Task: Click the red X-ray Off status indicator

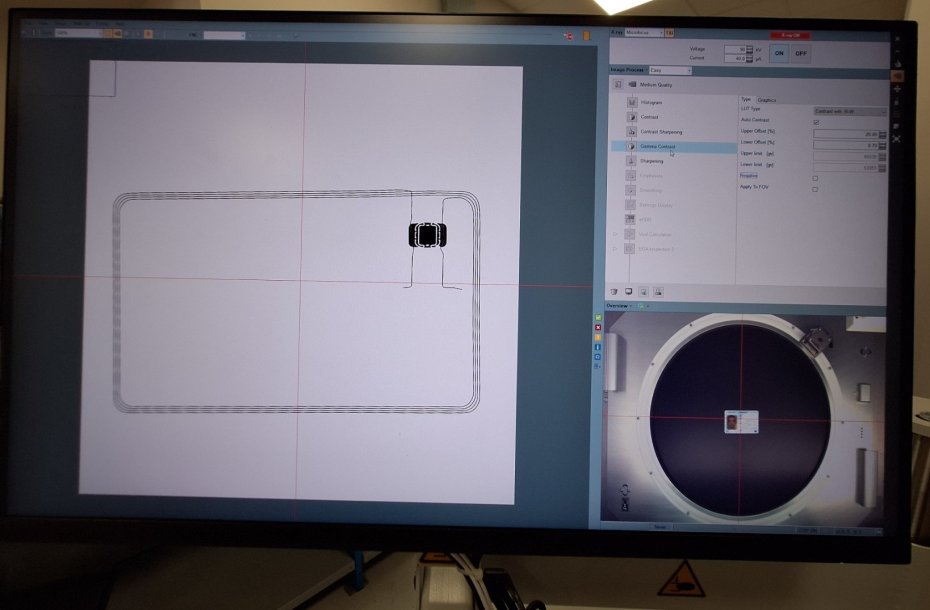Action: pyautogui.click(x=790, y=35)
